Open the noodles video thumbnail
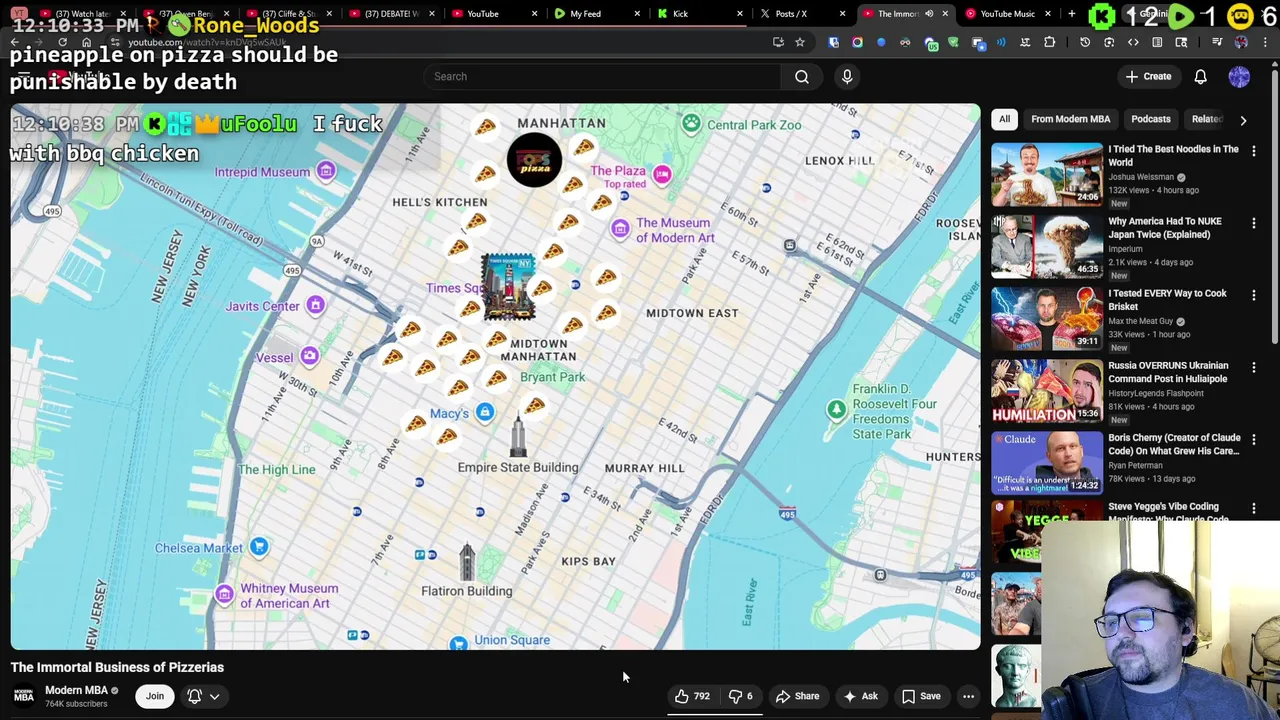Screen dimensions: 1280x720 pyautogui.click(x=1047, y=175)
